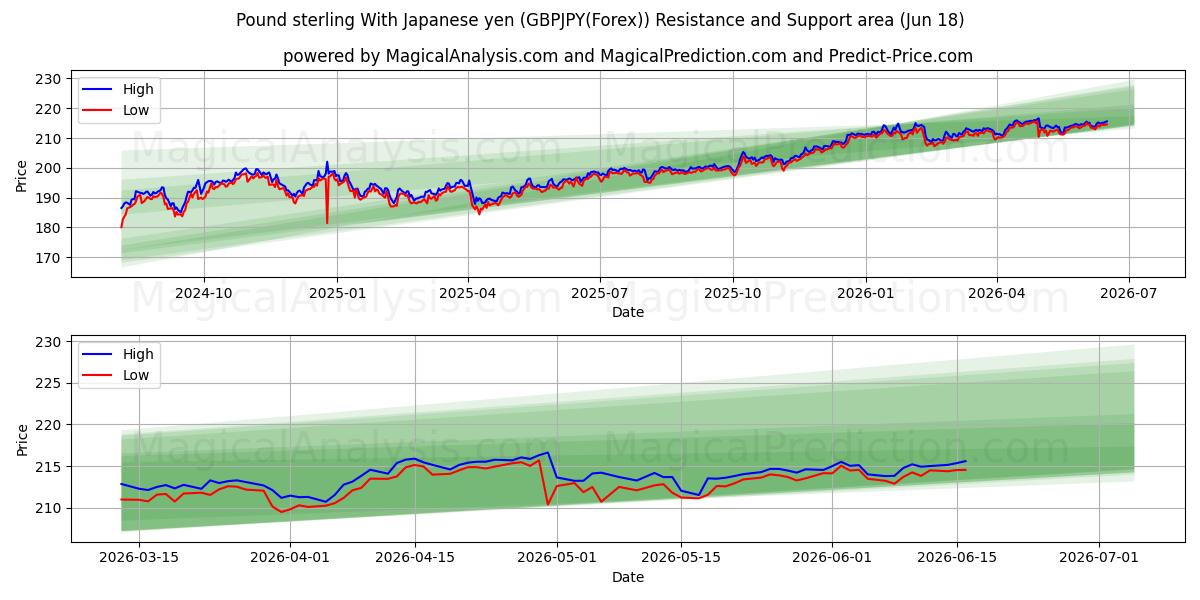Click the '2024-10' date tick label

[204, 294]
